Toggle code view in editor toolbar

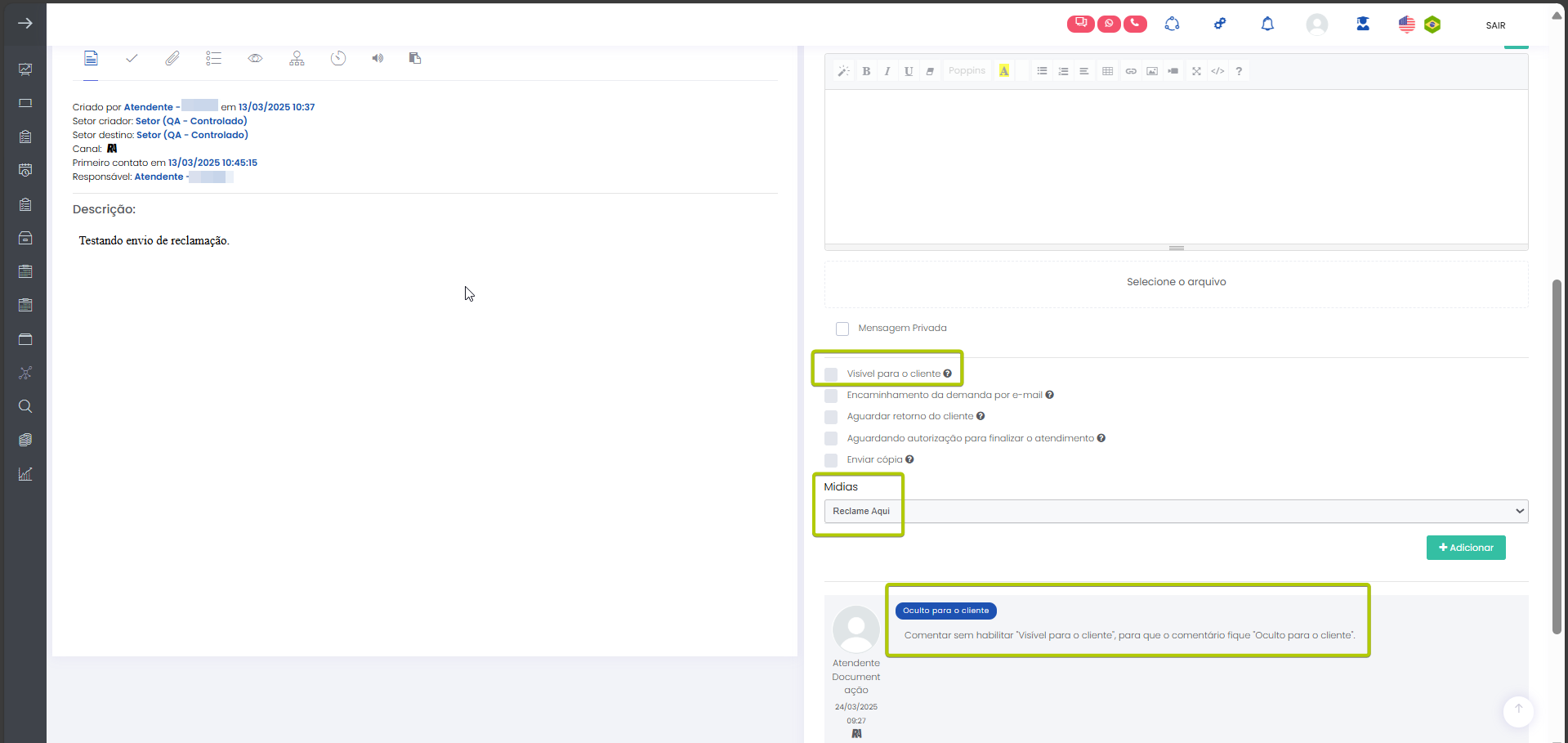[1217, 71]
